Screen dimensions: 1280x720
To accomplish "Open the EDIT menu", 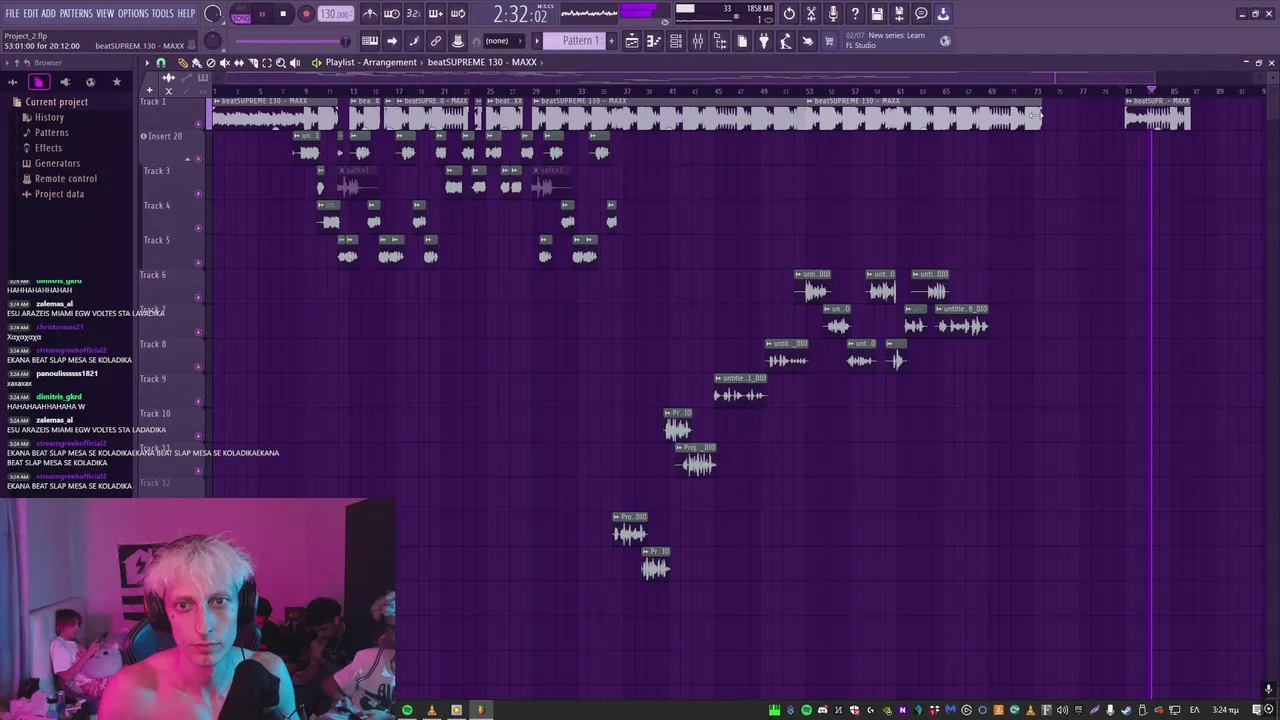I will click(31, 13).
